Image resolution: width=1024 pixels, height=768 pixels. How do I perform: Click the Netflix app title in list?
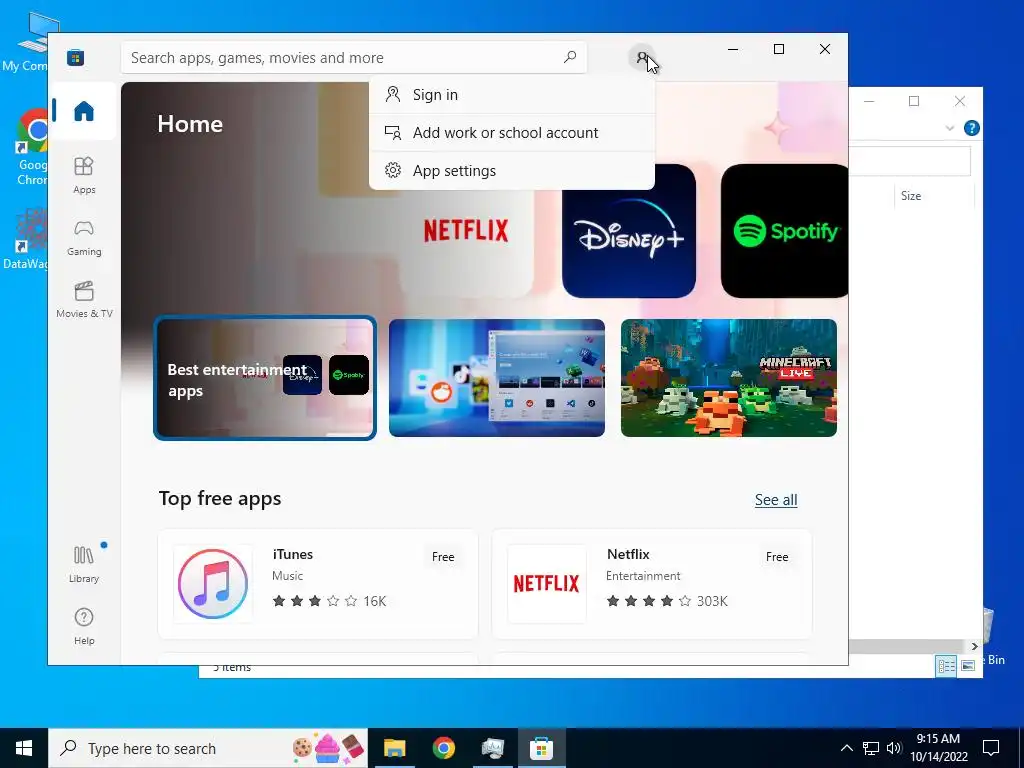[x=628, y=554]
